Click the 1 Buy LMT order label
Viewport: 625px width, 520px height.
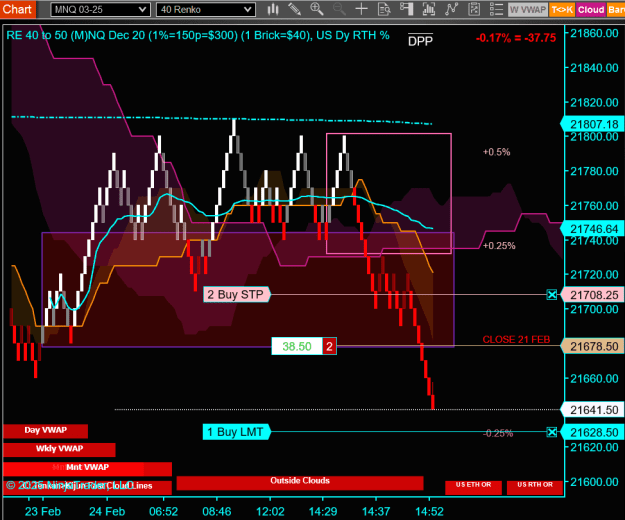tap(236, 432)
